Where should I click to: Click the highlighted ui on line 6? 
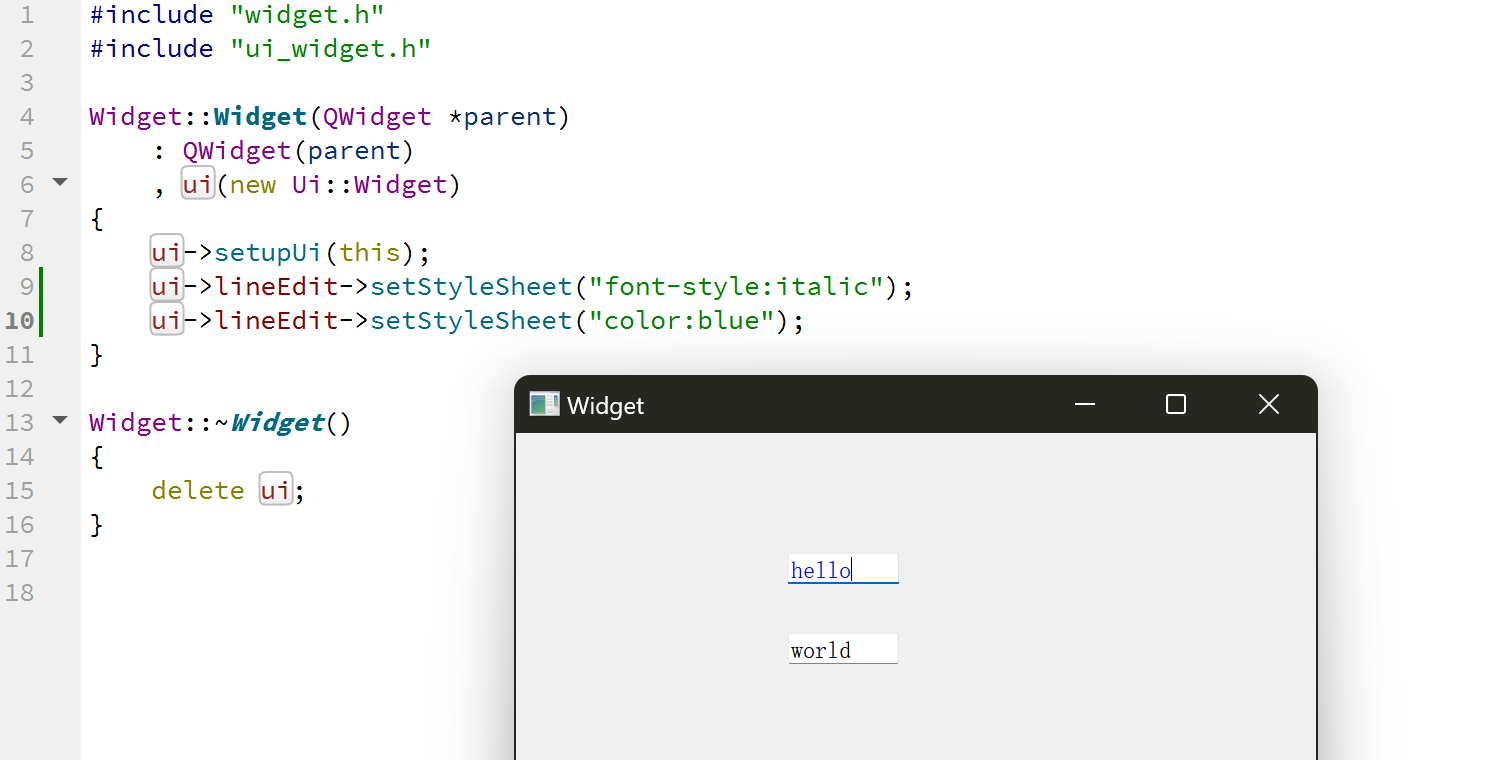click(x=198, y=184)
